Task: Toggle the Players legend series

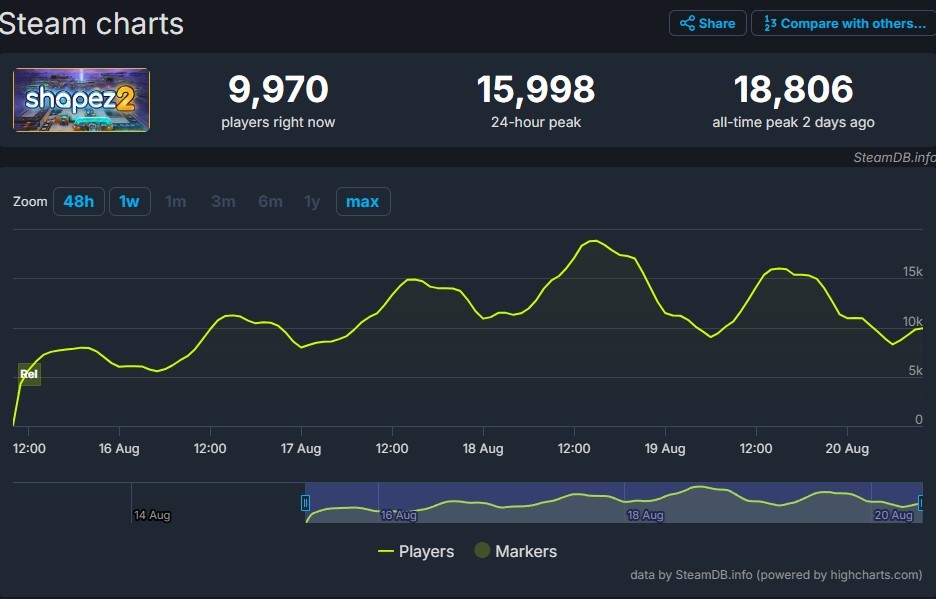Action: pyautogui.click(x=416, y=551)
